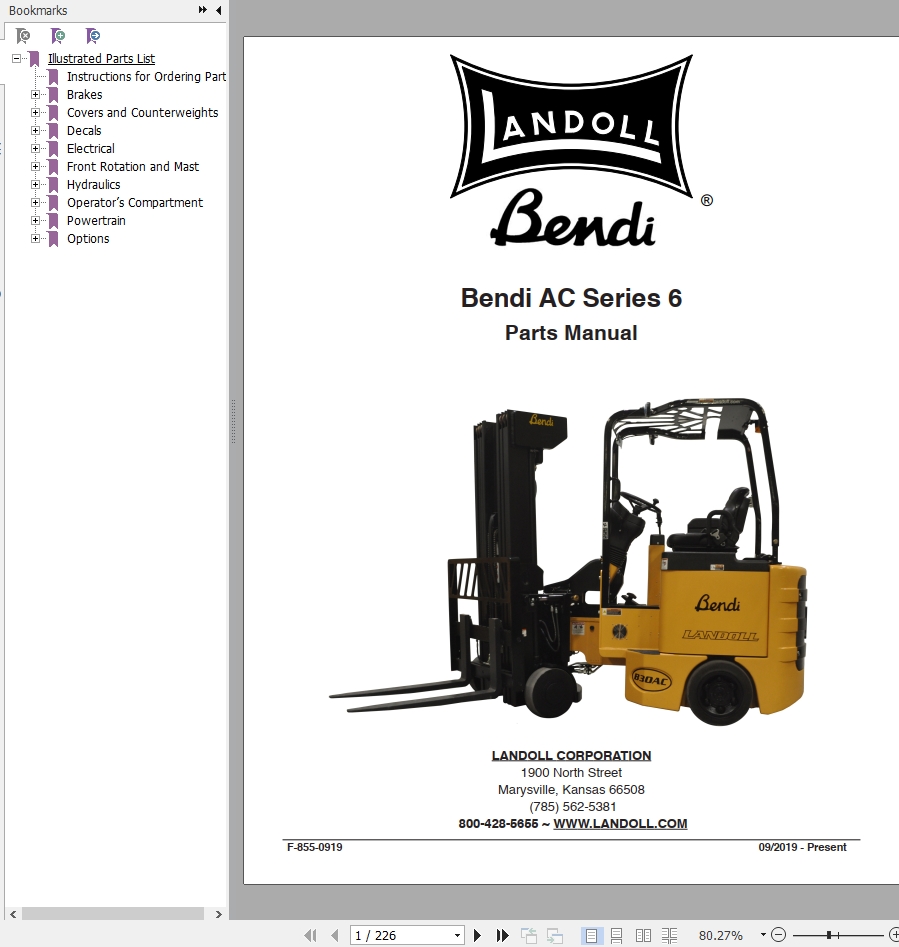Collapse the Illustrated Parts List node
Viewport: 899px width, 947px height.
pyautogui.click(x=16, y=59)
